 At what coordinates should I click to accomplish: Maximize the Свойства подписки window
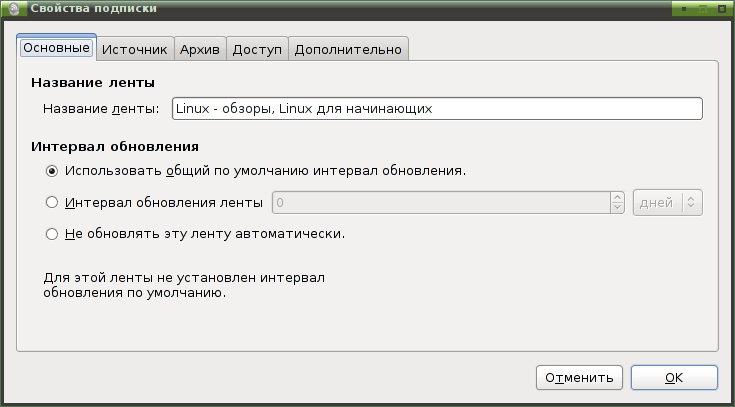coord(703,9)
